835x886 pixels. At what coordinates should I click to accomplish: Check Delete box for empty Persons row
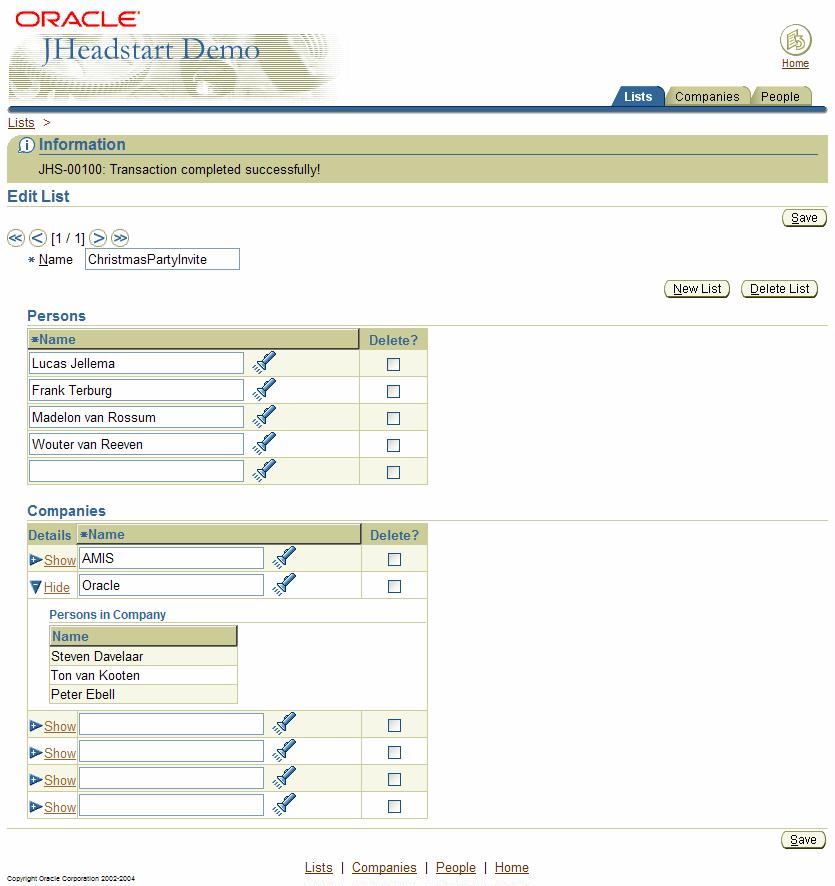pos(393,472)
